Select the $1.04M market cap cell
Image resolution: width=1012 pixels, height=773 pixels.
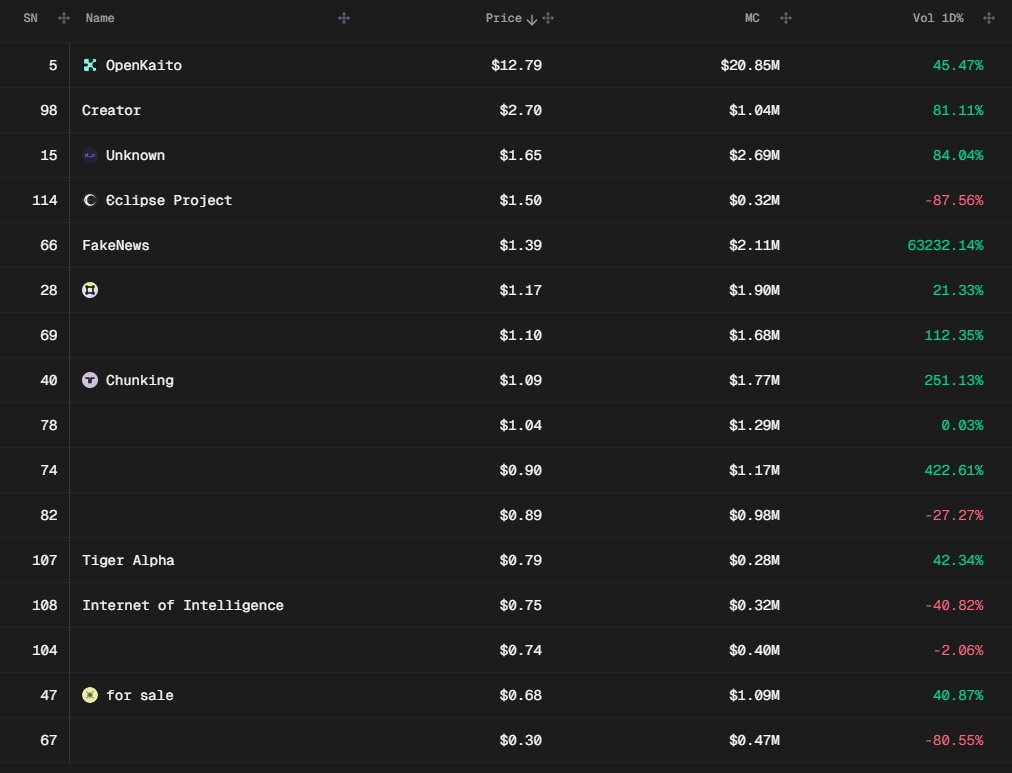[x=754, y=110]
